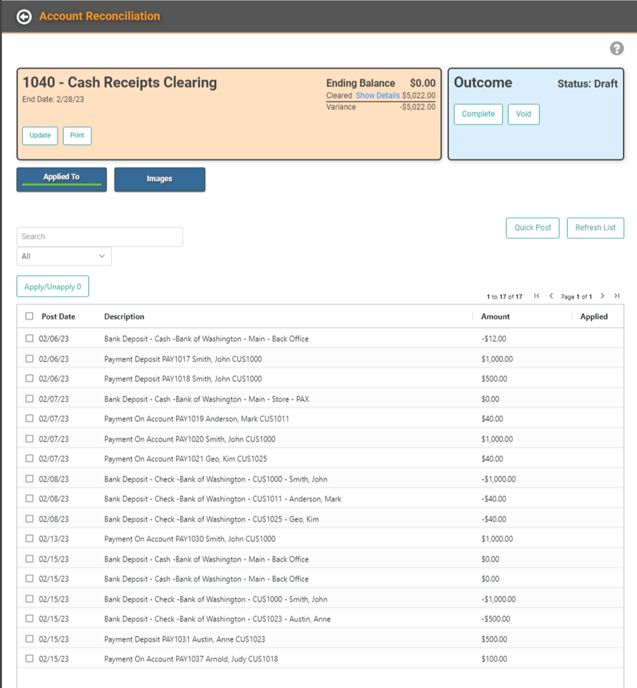Screen dimensions: 637x688
Task: Open the All filter dropdown
Action: [x=64, y=257]
